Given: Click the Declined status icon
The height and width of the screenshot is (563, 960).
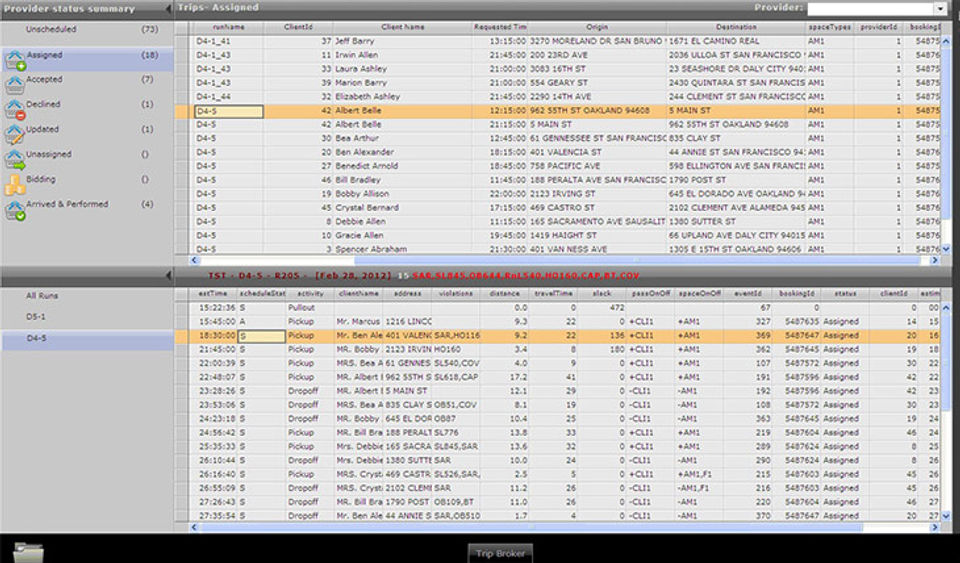Looking at the screenshot, I should click(15, 110).
